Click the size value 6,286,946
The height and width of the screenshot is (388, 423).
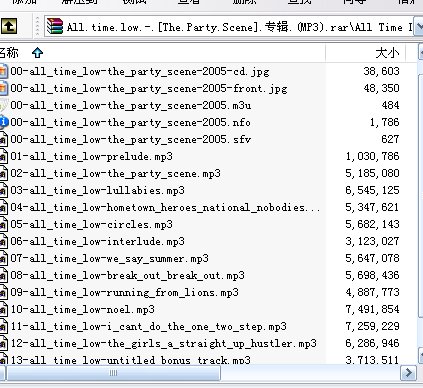372,343
